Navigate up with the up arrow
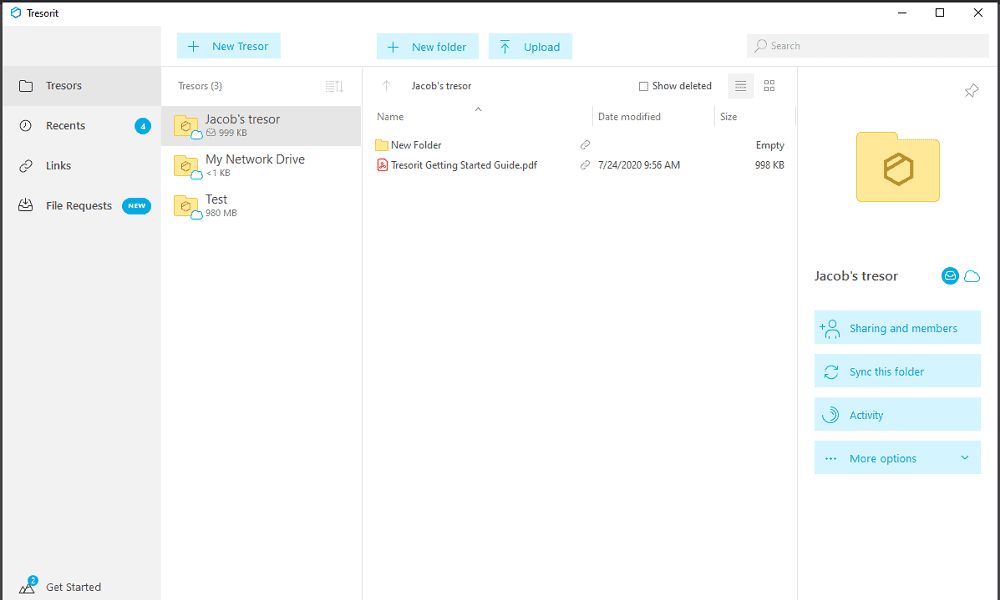This screenshot has width=1000, height=600. click(x=386, y=86)
